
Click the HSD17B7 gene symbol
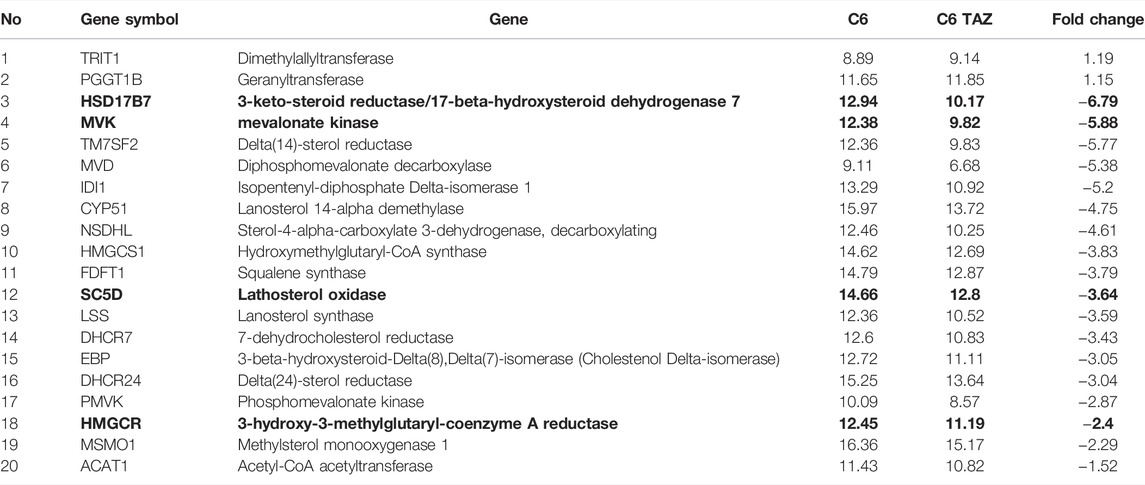[x=110, y=102]
